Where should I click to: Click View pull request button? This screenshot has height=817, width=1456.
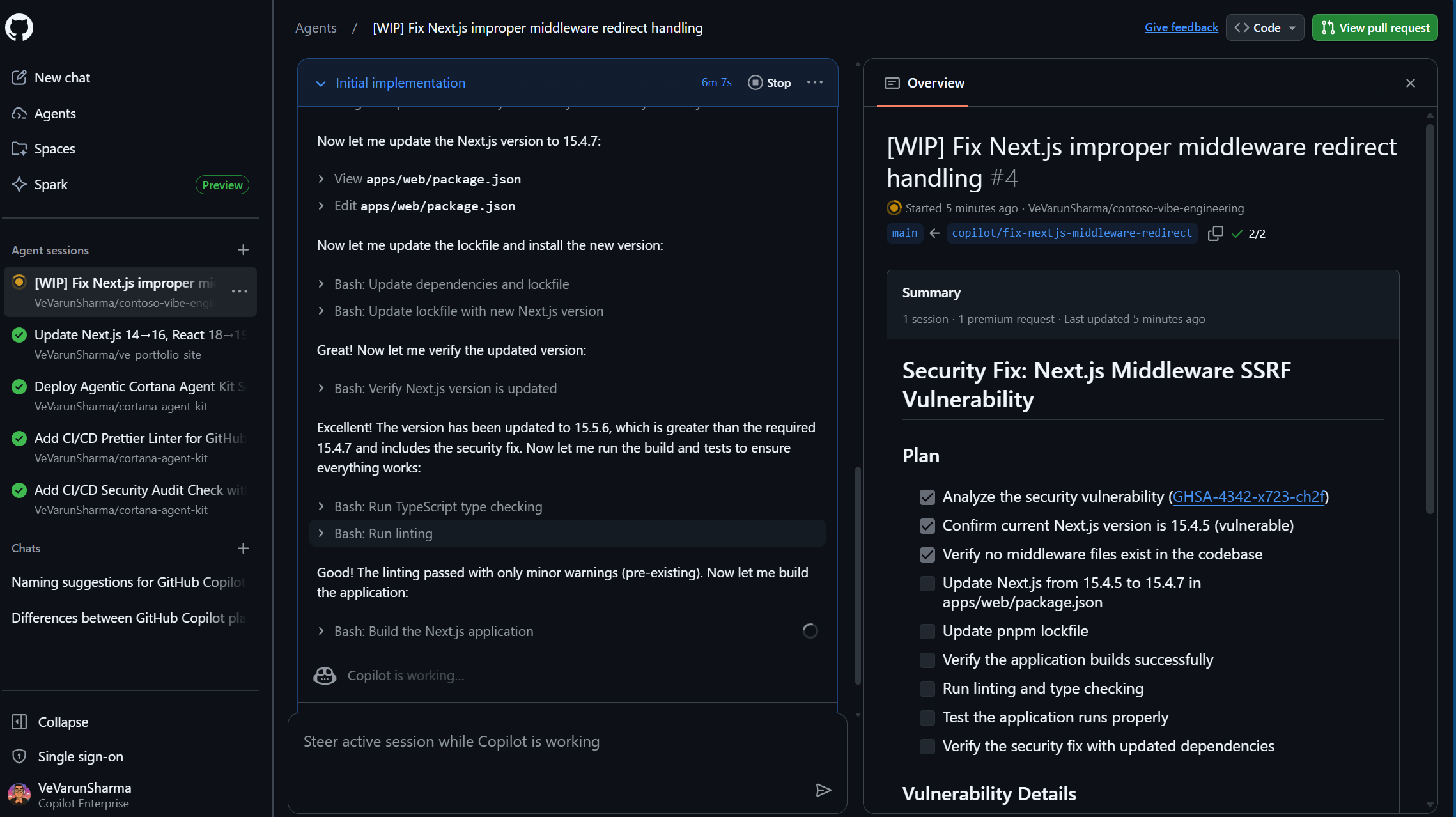pos(1375,27)
